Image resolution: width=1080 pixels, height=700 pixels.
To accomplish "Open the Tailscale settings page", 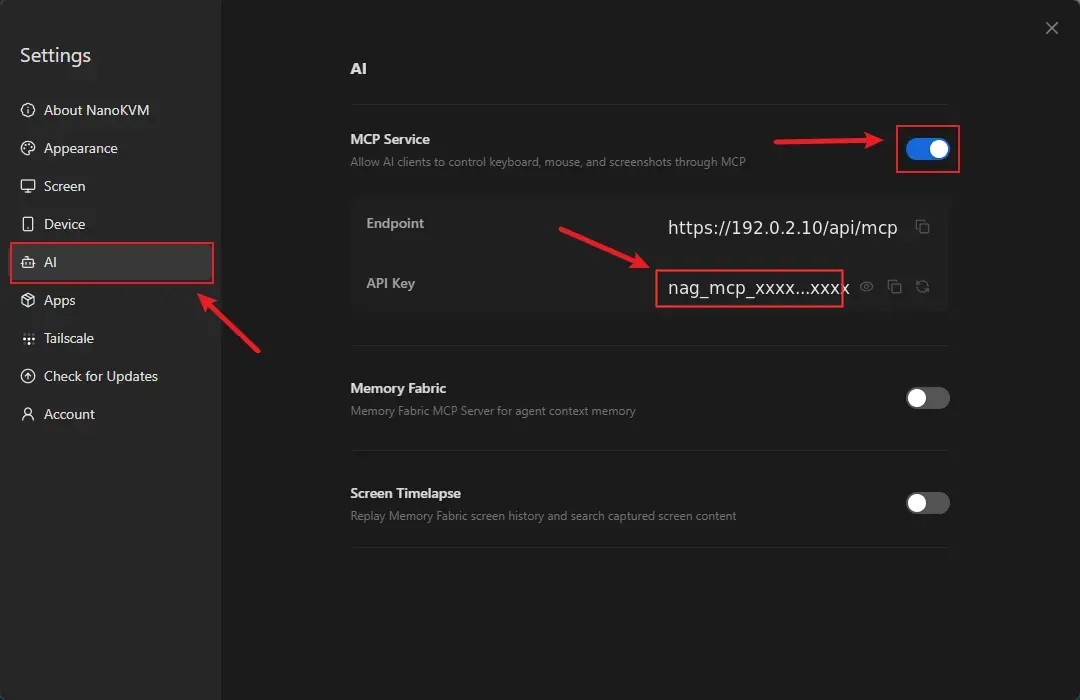I will tap(112, 338).
